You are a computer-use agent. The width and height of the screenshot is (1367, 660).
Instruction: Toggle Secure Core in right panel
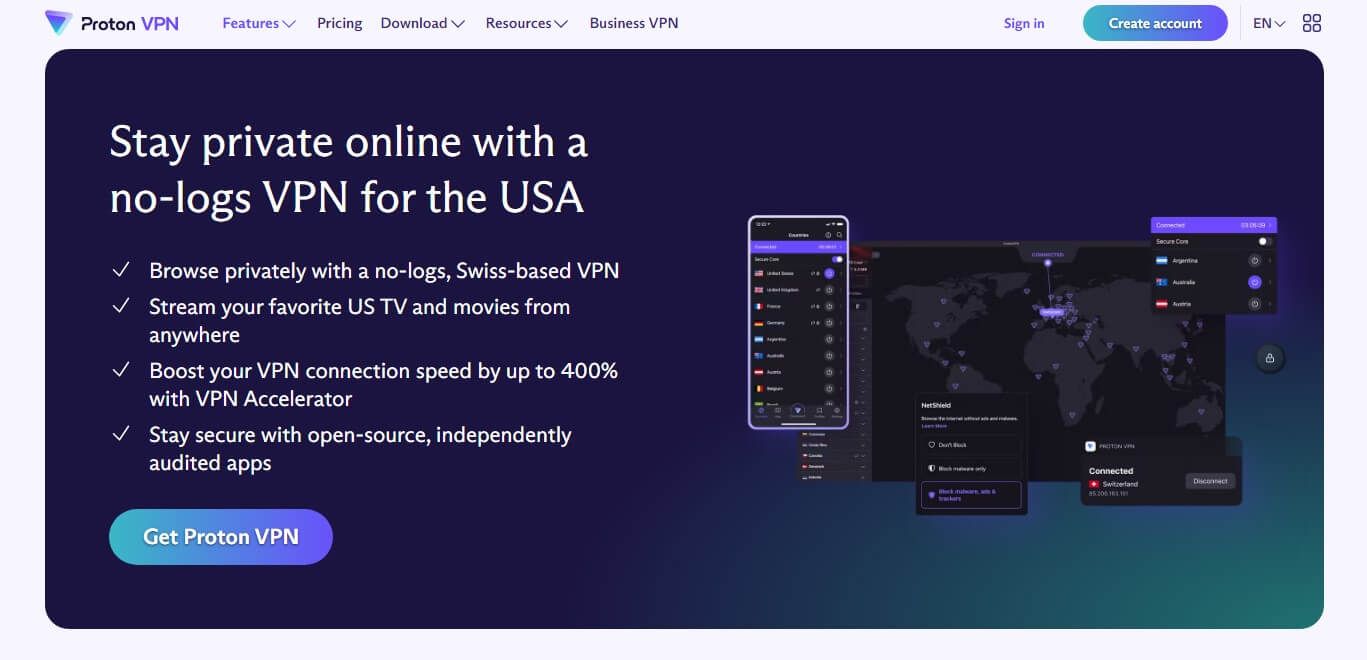click(1264, 241)
